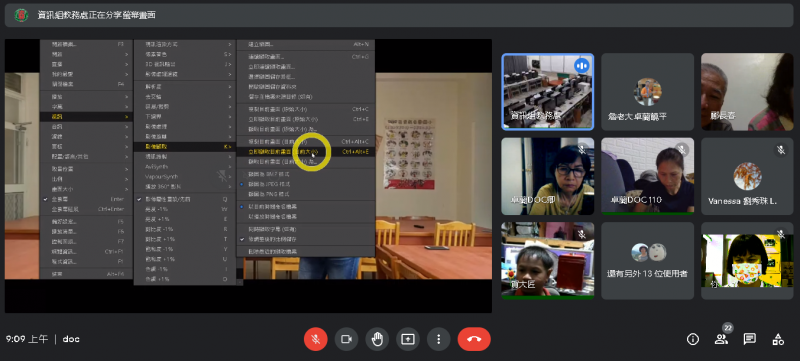
Task: Toggle the checked image-properties item with Q shortcut
Action: click(x=185, y=199)
